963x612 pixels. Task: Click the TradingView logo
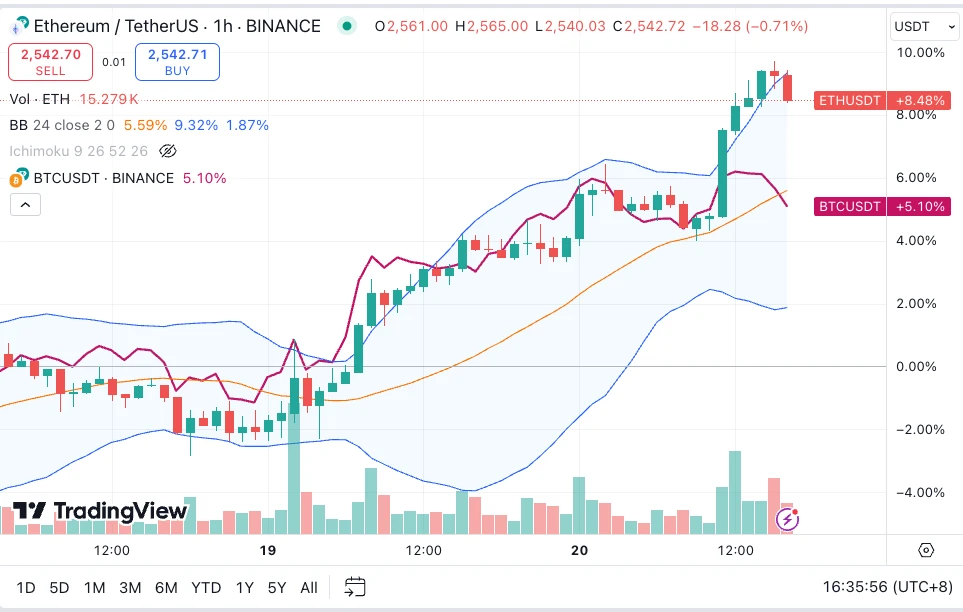100,511
